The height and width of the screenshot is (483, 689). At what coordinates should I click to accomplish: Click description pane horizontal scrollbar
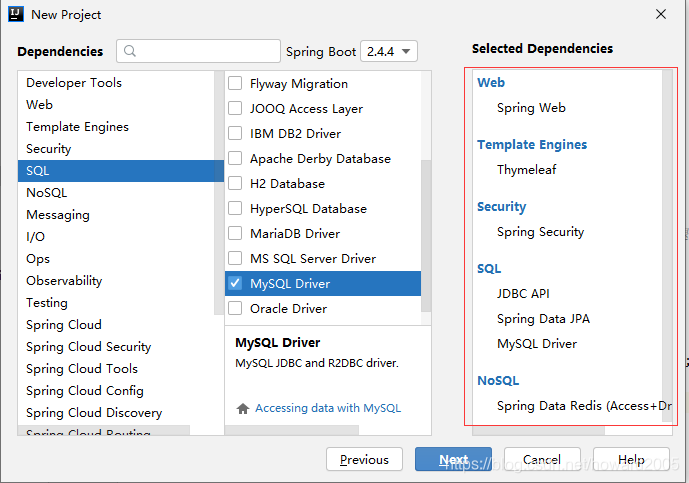tap(292, 430)
